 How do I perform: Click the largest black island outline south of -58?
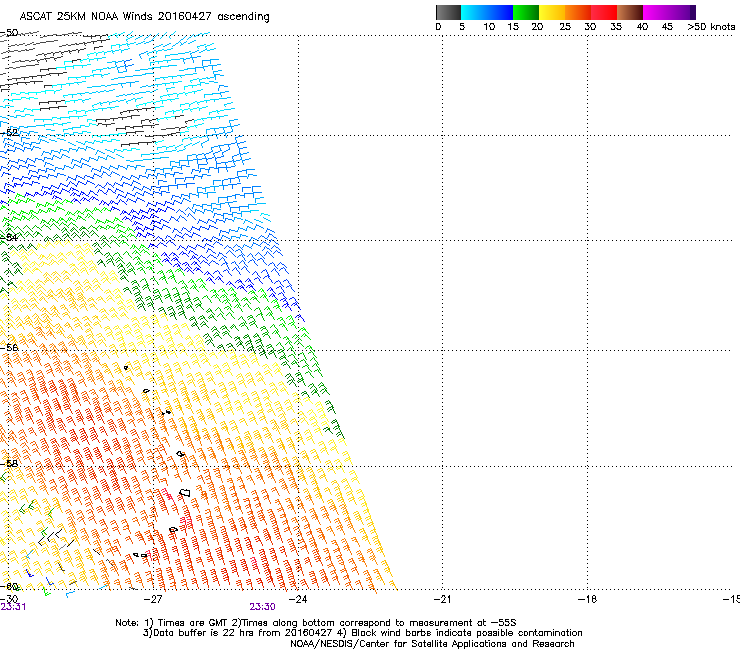pyautogui.click(x=185, y=492)
